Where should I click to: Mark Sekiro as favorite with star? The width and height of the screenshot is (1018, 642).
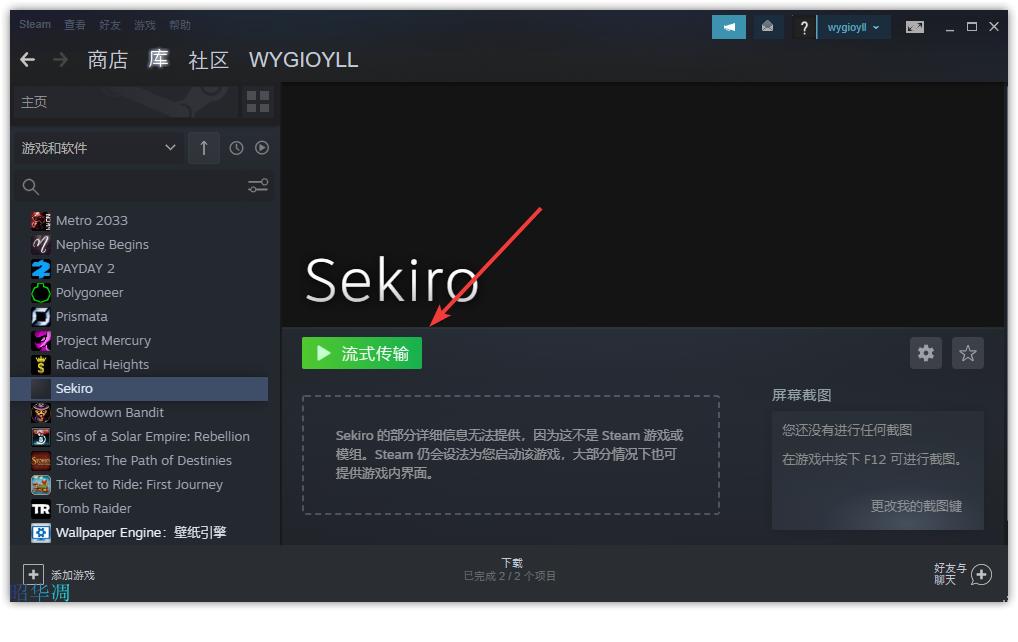tap(967, 352)
